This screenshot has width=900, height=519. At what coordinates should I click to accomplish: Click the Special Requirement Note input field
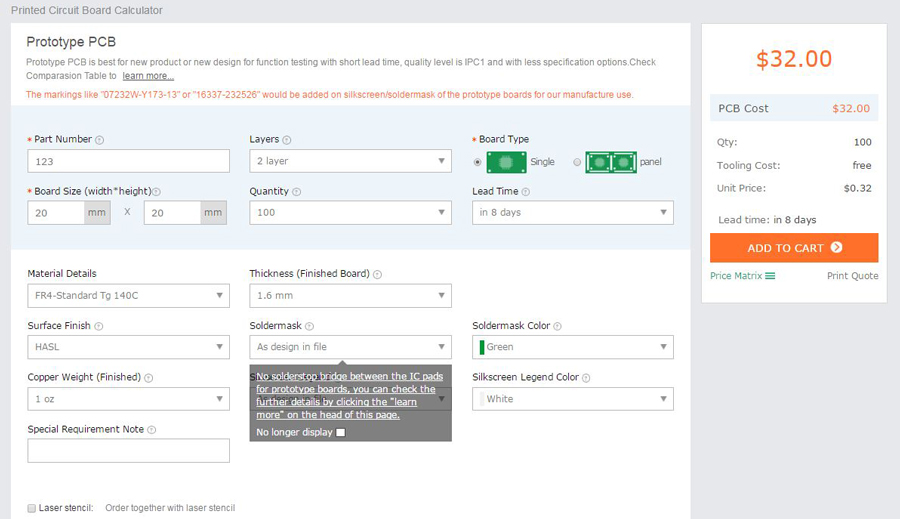point(128,451)
